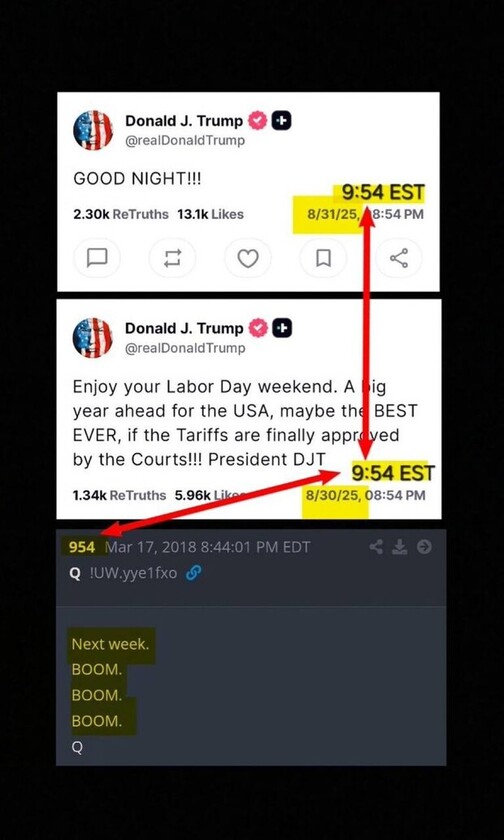Image resolution: width=504 pixels, height=840 pixels.
Task: Click arrow icon in Q post header
Action: (424, 547)
